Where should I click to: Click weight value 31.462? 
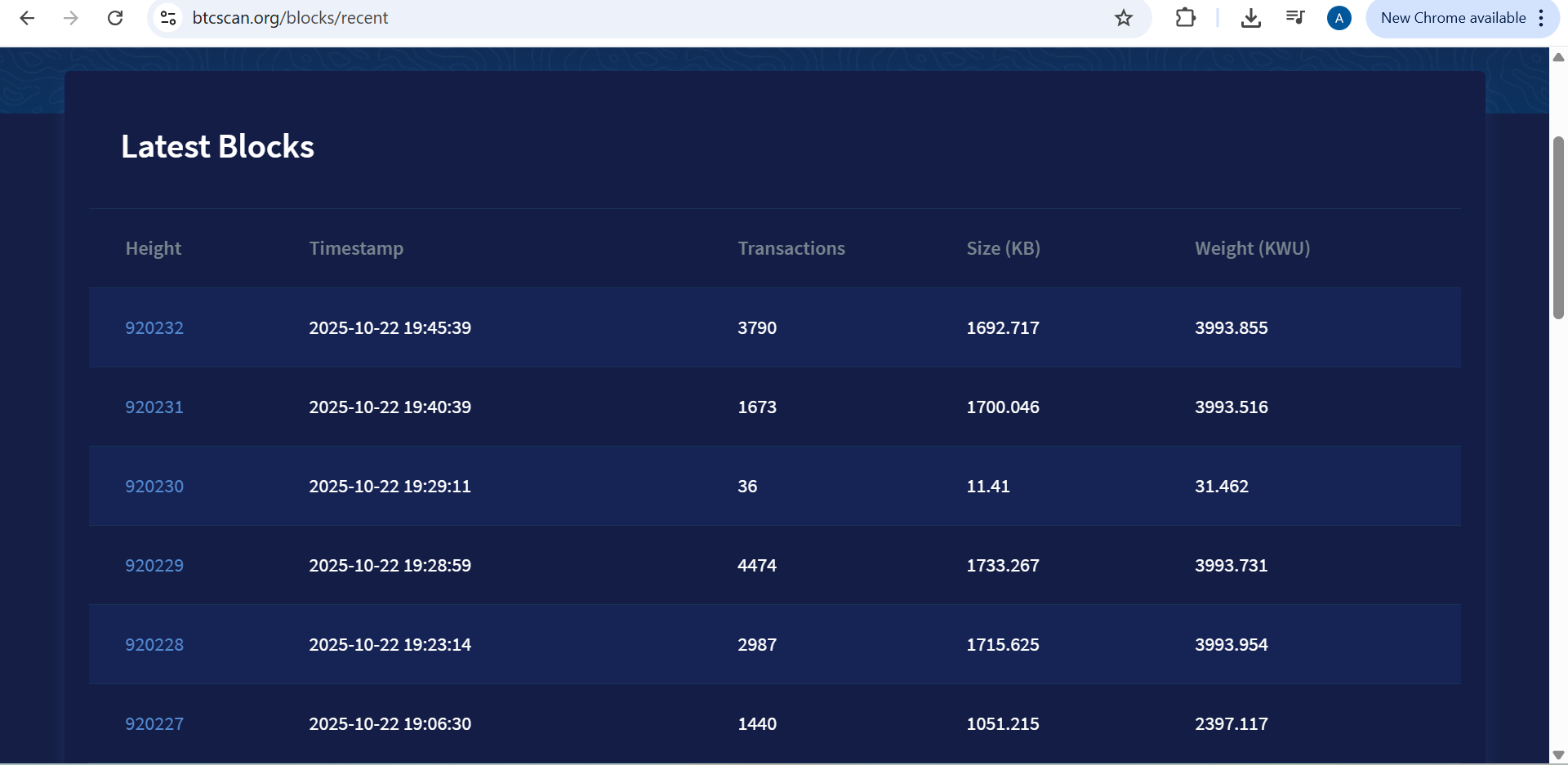click(1222, 487)
